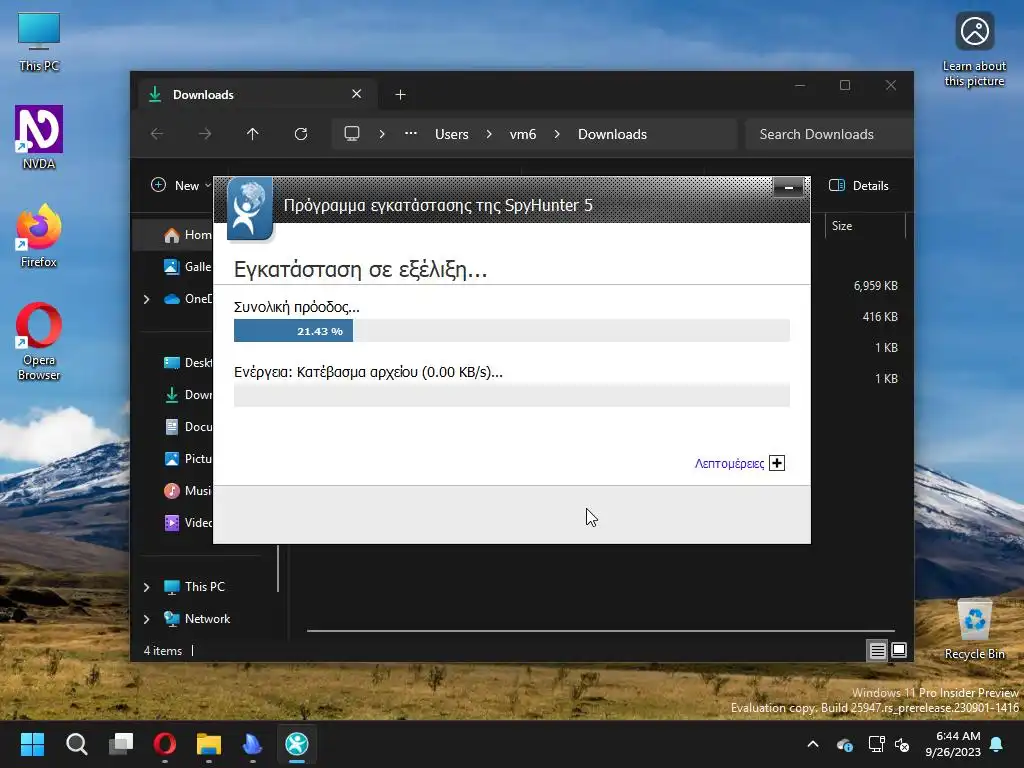Go up one folder in Explorer

point(253,134)
